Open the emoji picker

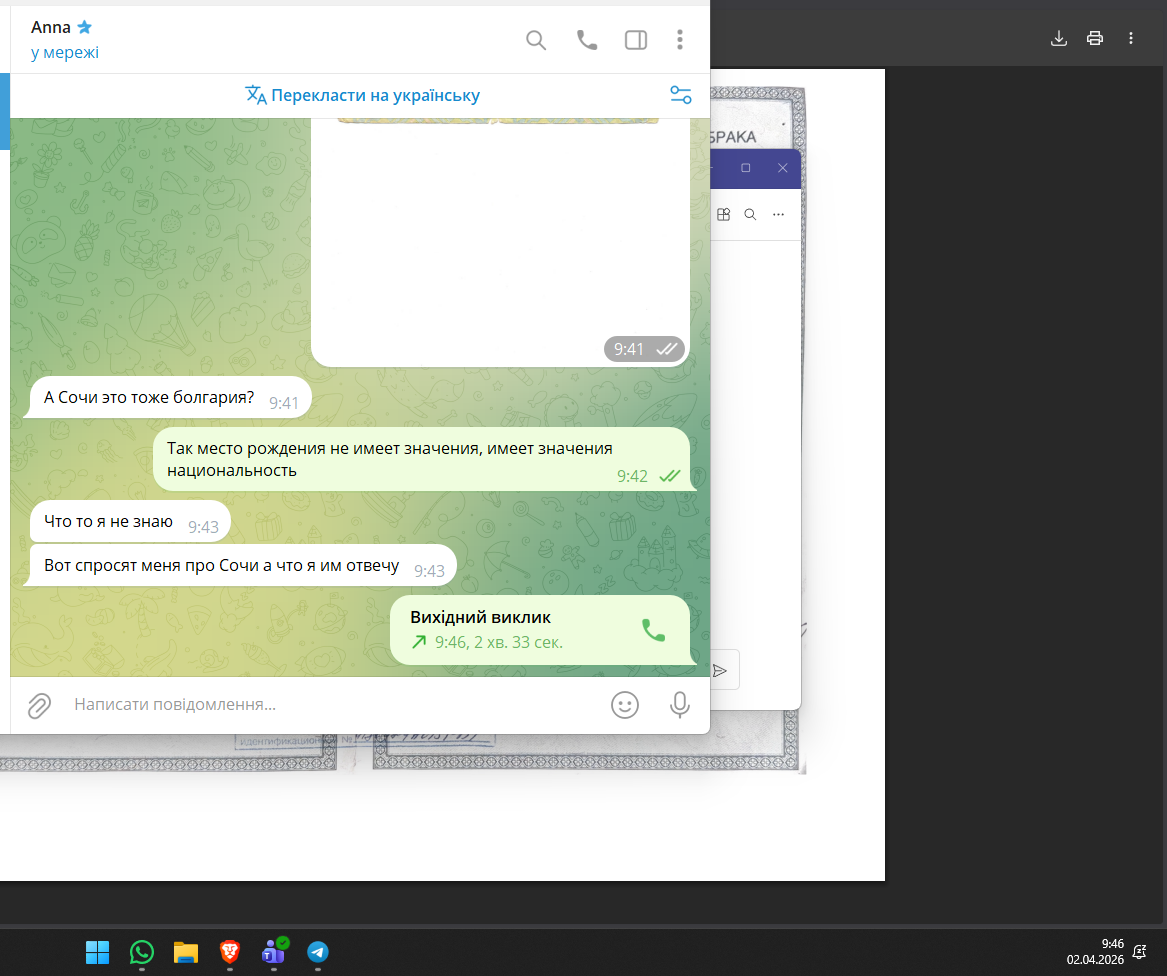point(624,705)
